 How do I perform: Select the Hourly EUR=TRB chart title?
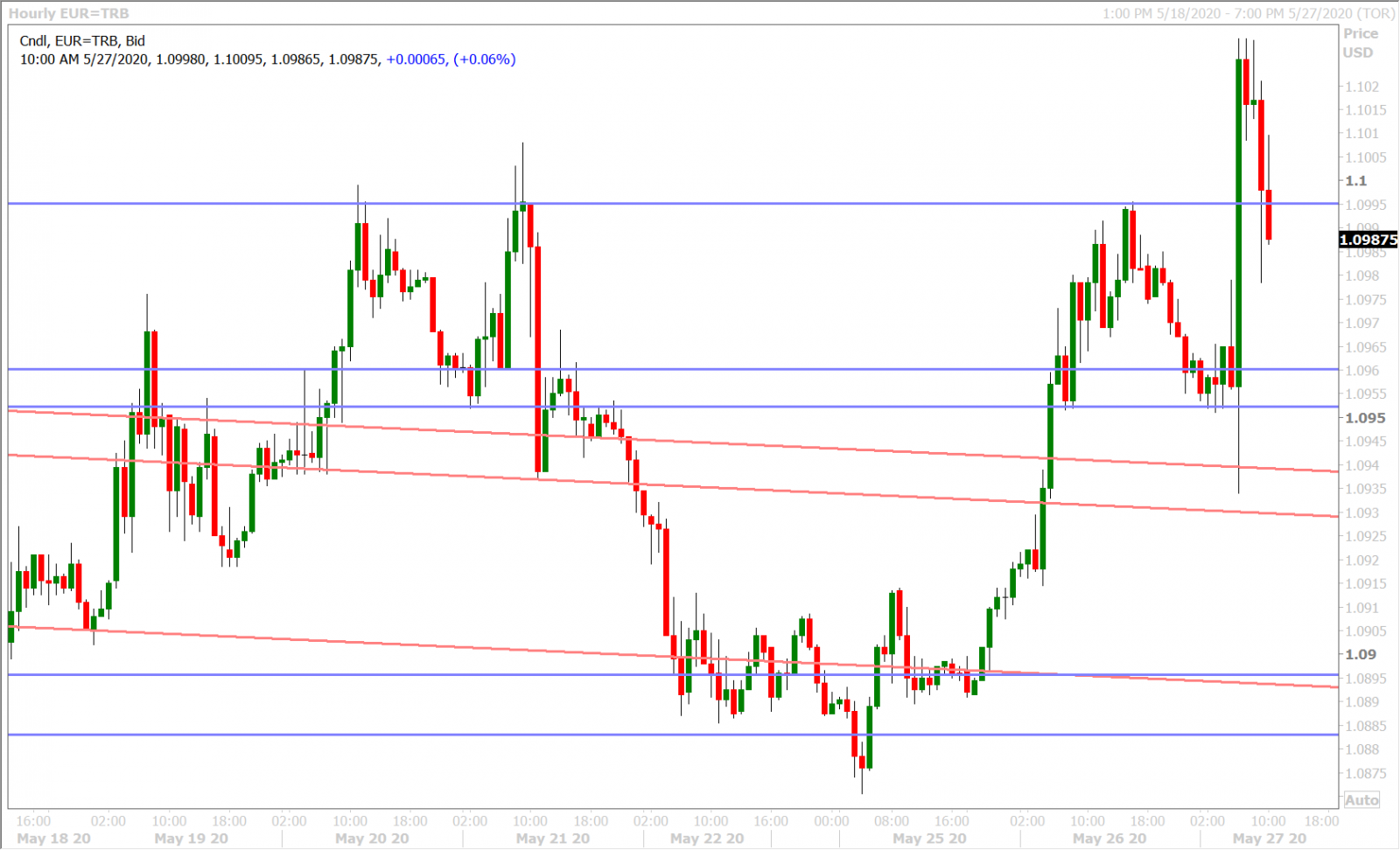point(68,13)
